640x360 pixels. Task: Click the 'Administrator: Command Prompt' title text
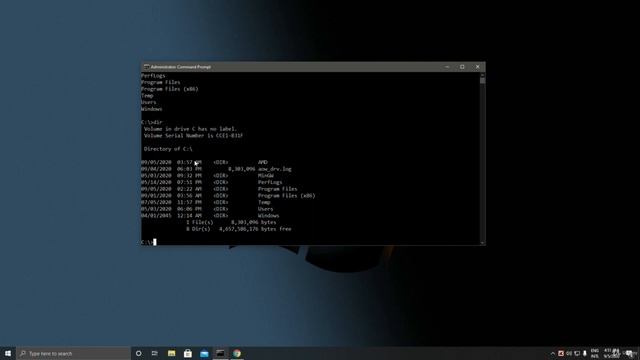tap(180, 67)
